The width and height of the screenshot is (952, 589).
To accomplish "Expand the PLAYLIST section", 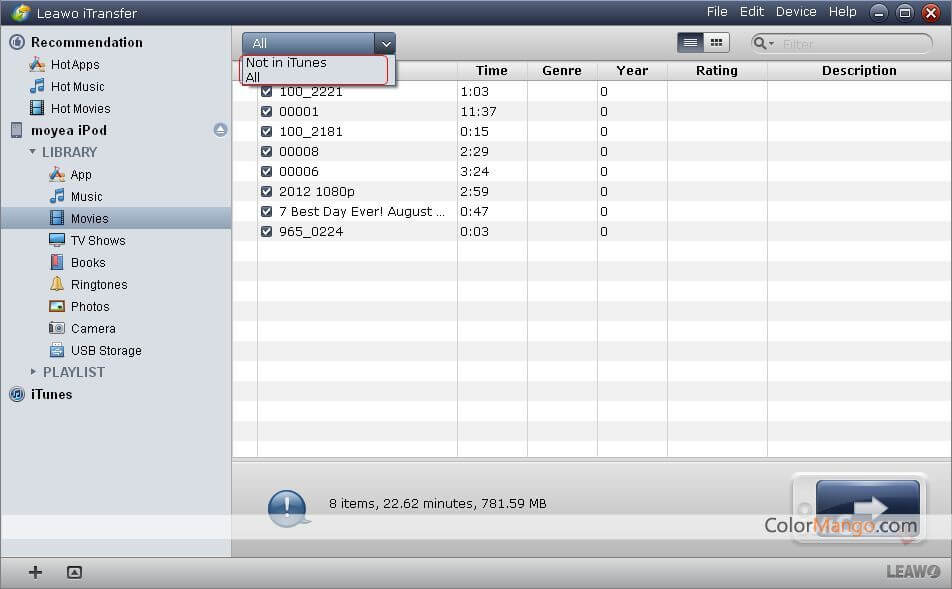I will (33, 372).
